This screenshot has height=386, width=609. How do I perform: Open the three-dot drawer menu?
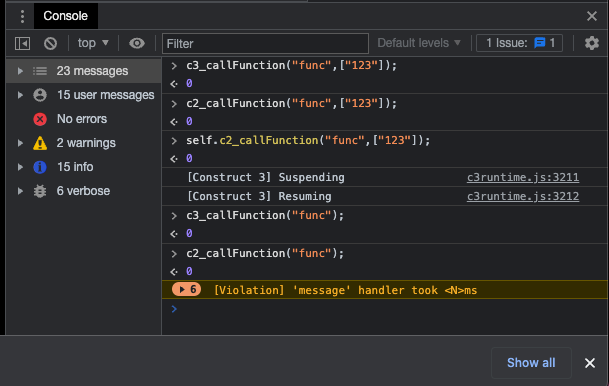tap(22, 16)
